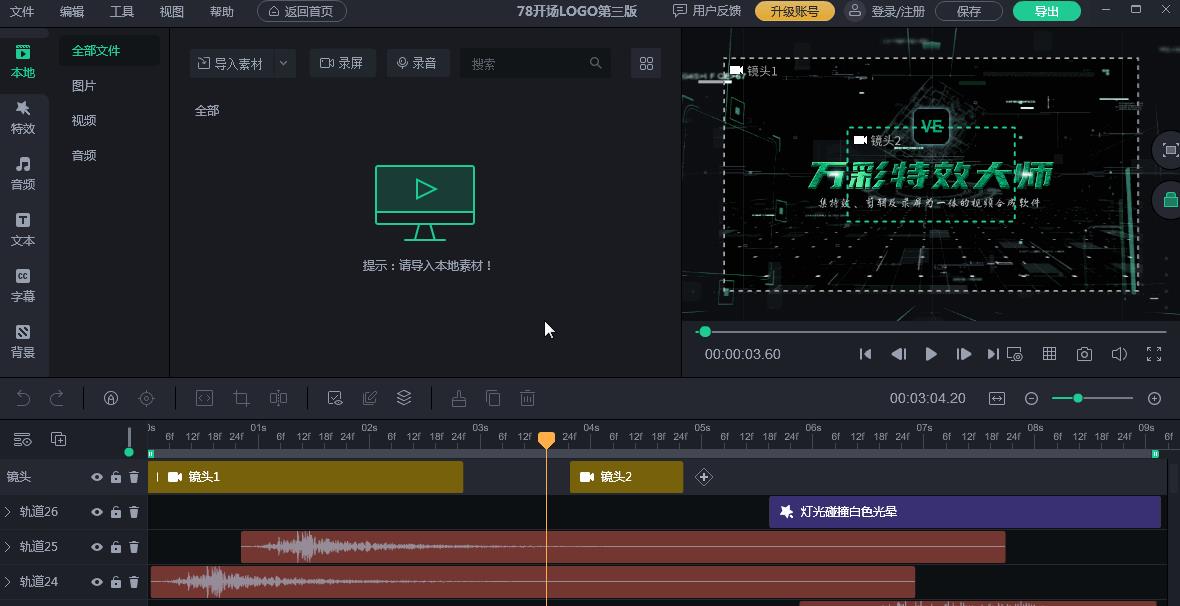Click the target locate icon in toolbar
Viewport: 1180px width, 606px height.
[x=147, y=398]
